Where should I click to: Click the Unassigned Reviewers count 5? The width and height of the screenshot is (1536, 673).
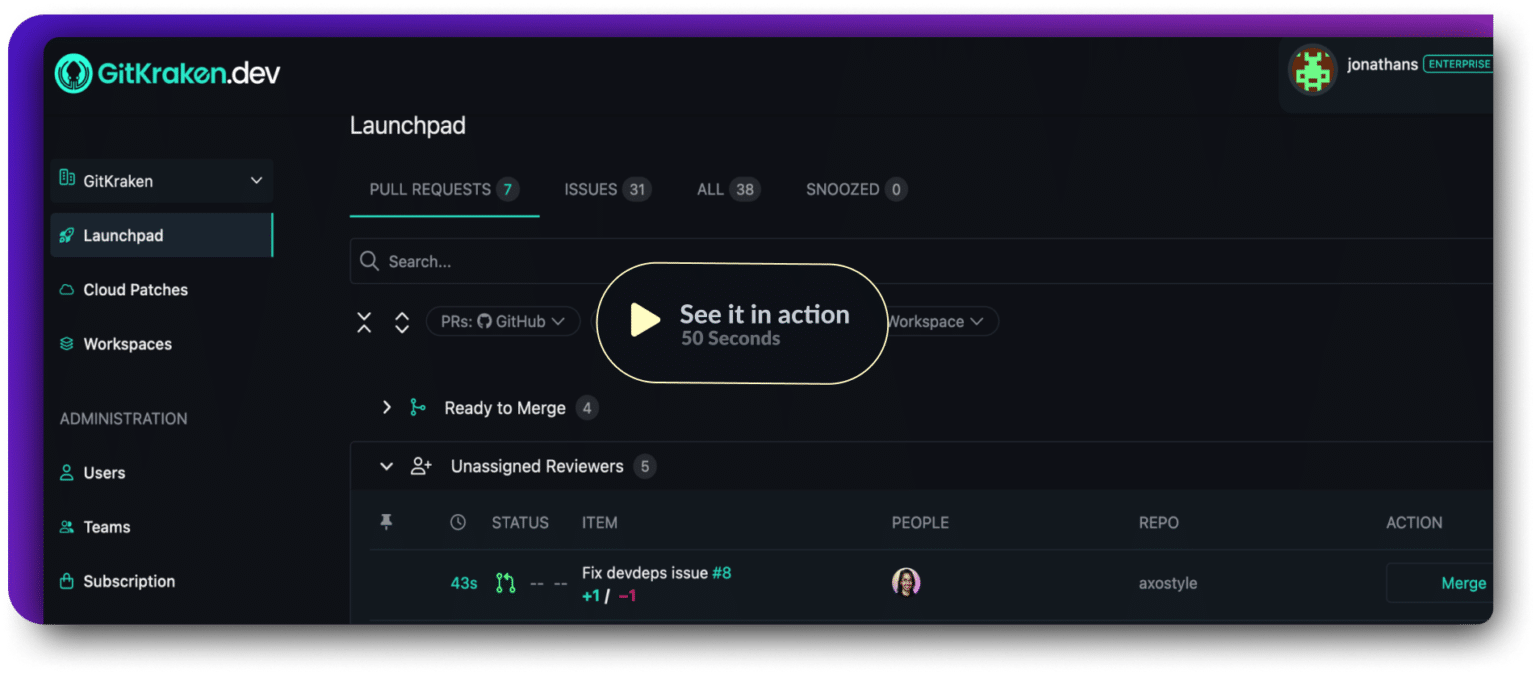pyautogui.click(x=645, y=466)
